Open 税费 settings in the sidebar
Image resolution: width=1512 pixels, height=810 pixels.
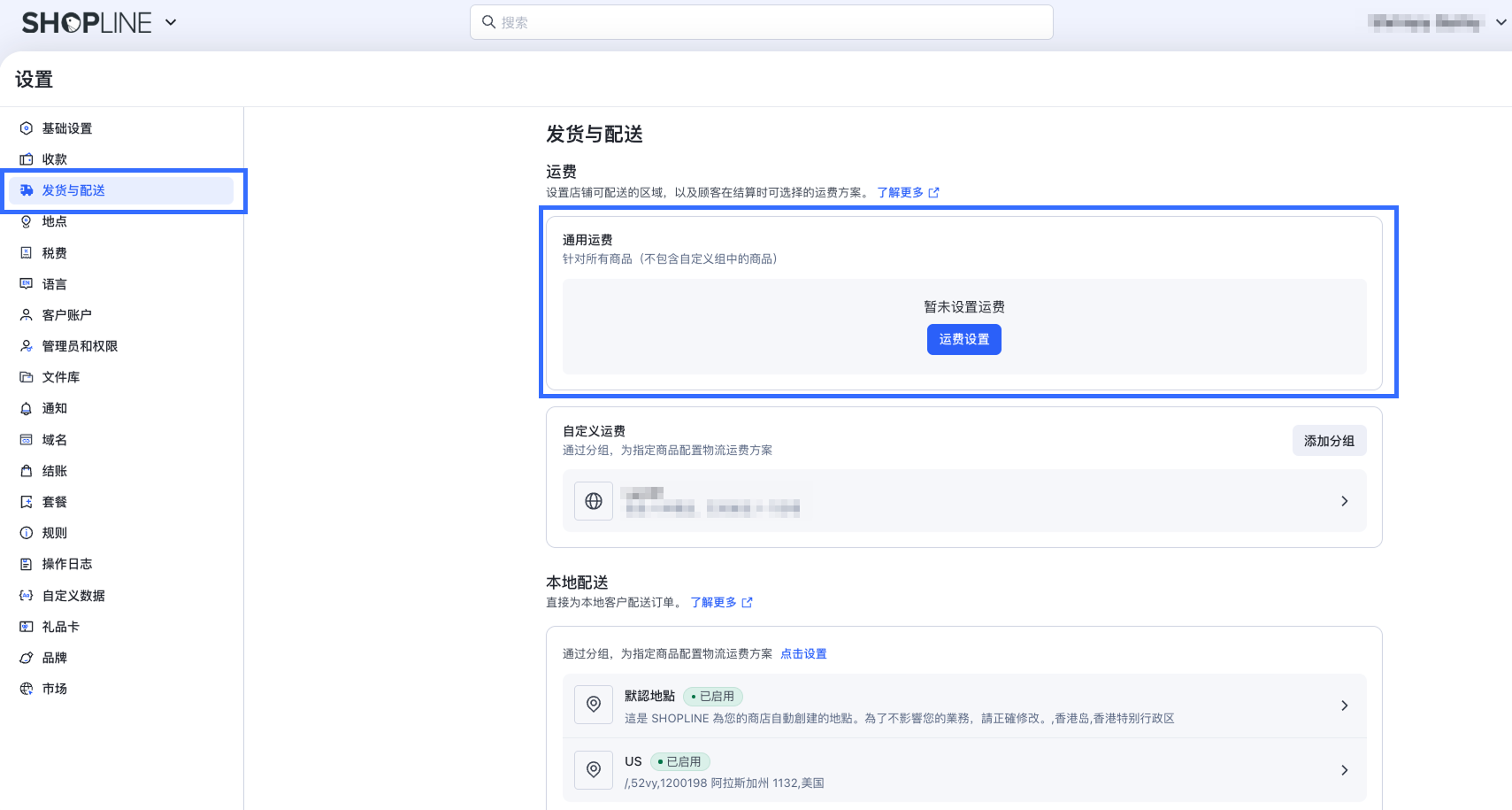(x=54, y=253)
